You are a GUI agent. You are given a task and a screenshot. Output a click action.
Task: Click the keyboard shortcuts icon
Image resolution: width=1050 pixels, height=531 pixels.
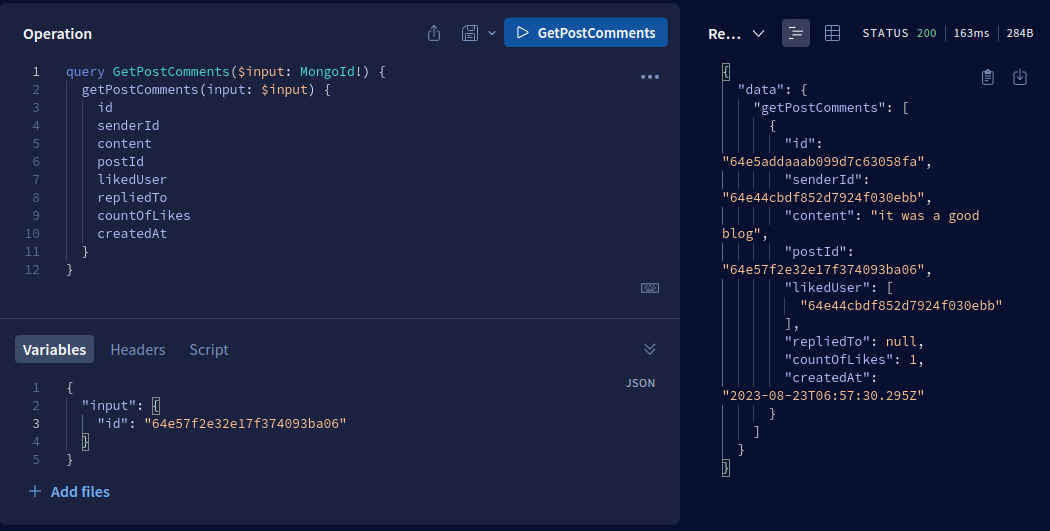point(650,288)
